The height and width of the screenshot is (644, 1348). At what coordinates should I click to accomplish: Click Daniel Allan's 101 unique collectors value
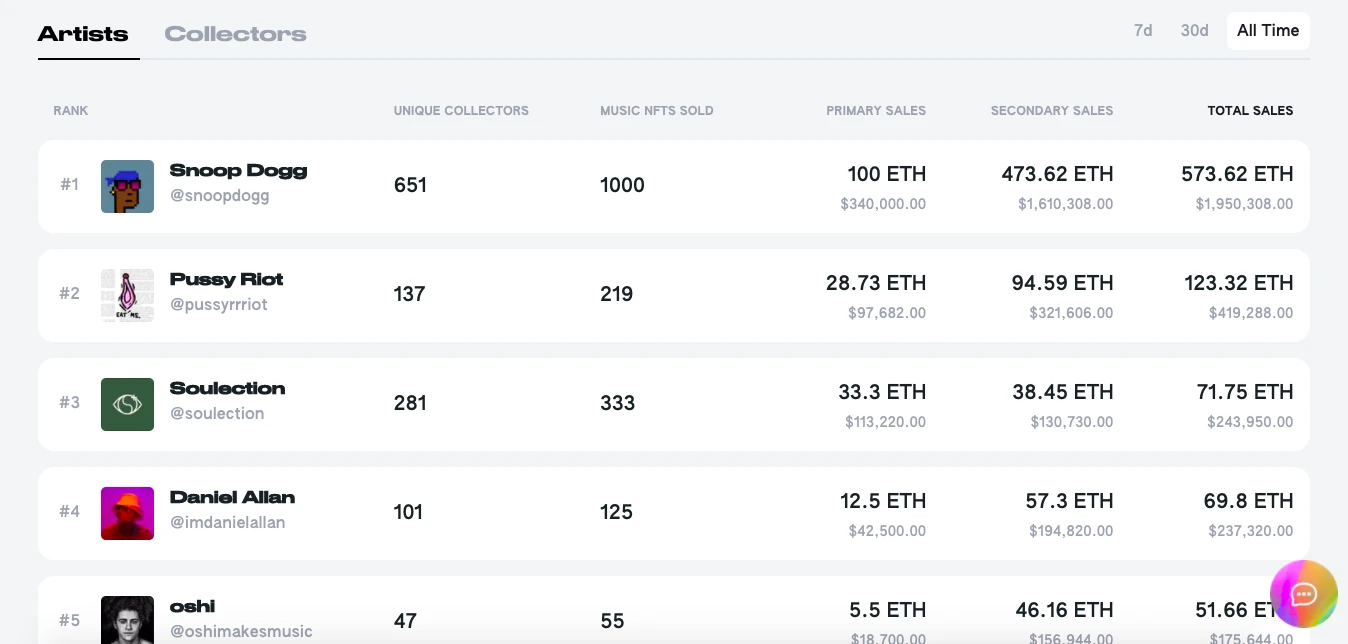pos(408,512)
